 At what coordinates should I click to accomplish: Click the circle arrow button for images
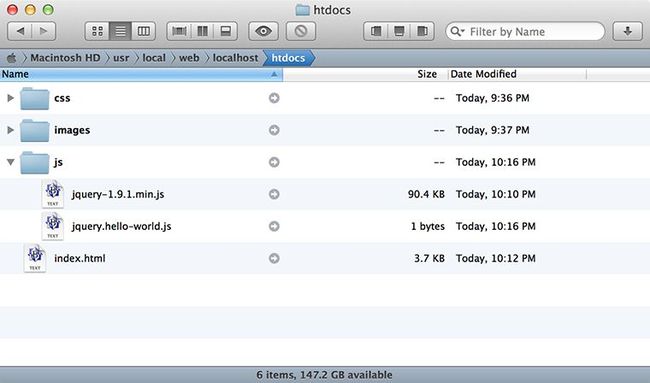tap(274, 130)
